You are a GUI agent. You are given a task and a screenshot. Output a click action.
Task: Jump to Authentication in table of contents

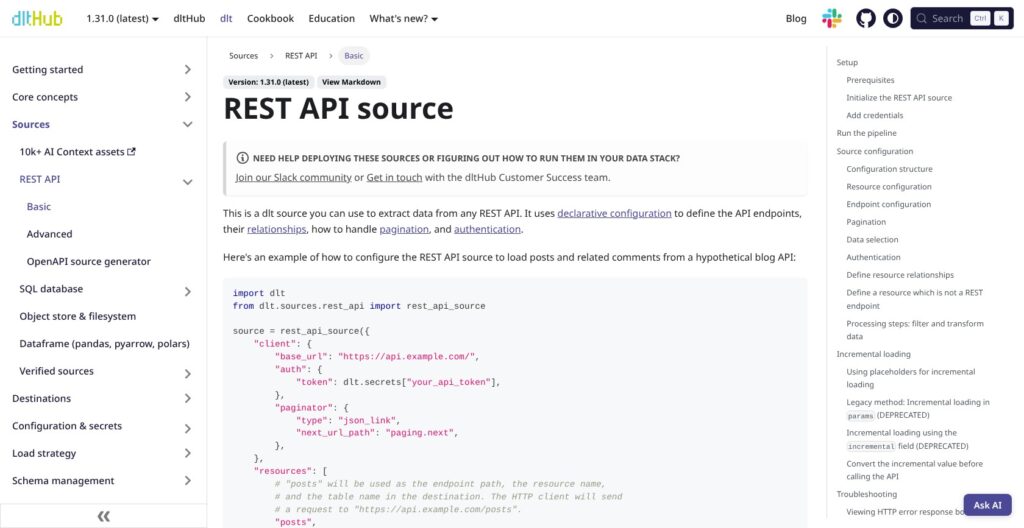pos(873,257)
